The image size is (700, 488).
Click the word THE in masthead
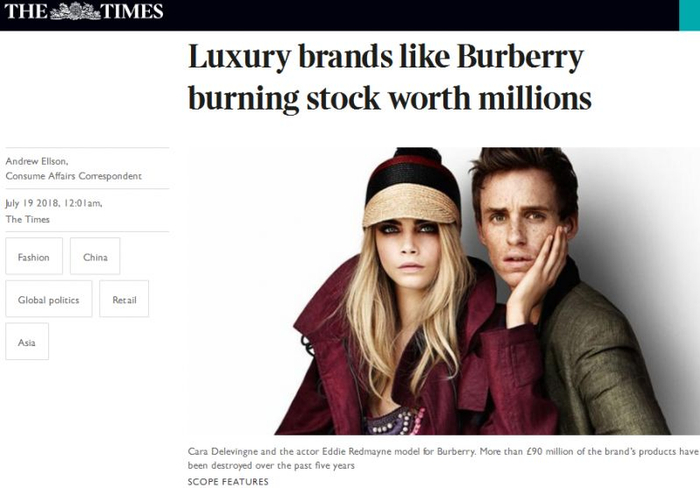tap(26, 11)
